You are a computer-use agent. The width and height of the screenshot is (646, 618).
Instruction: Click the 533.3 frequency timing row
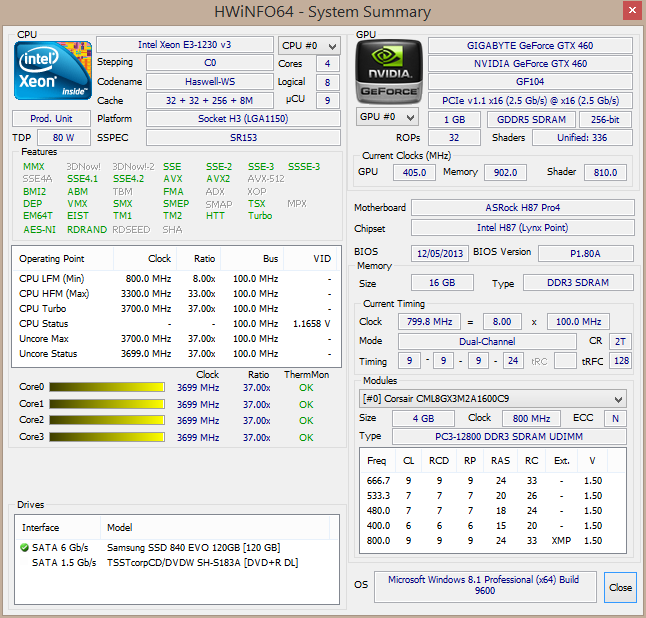[x=493, y=496]
